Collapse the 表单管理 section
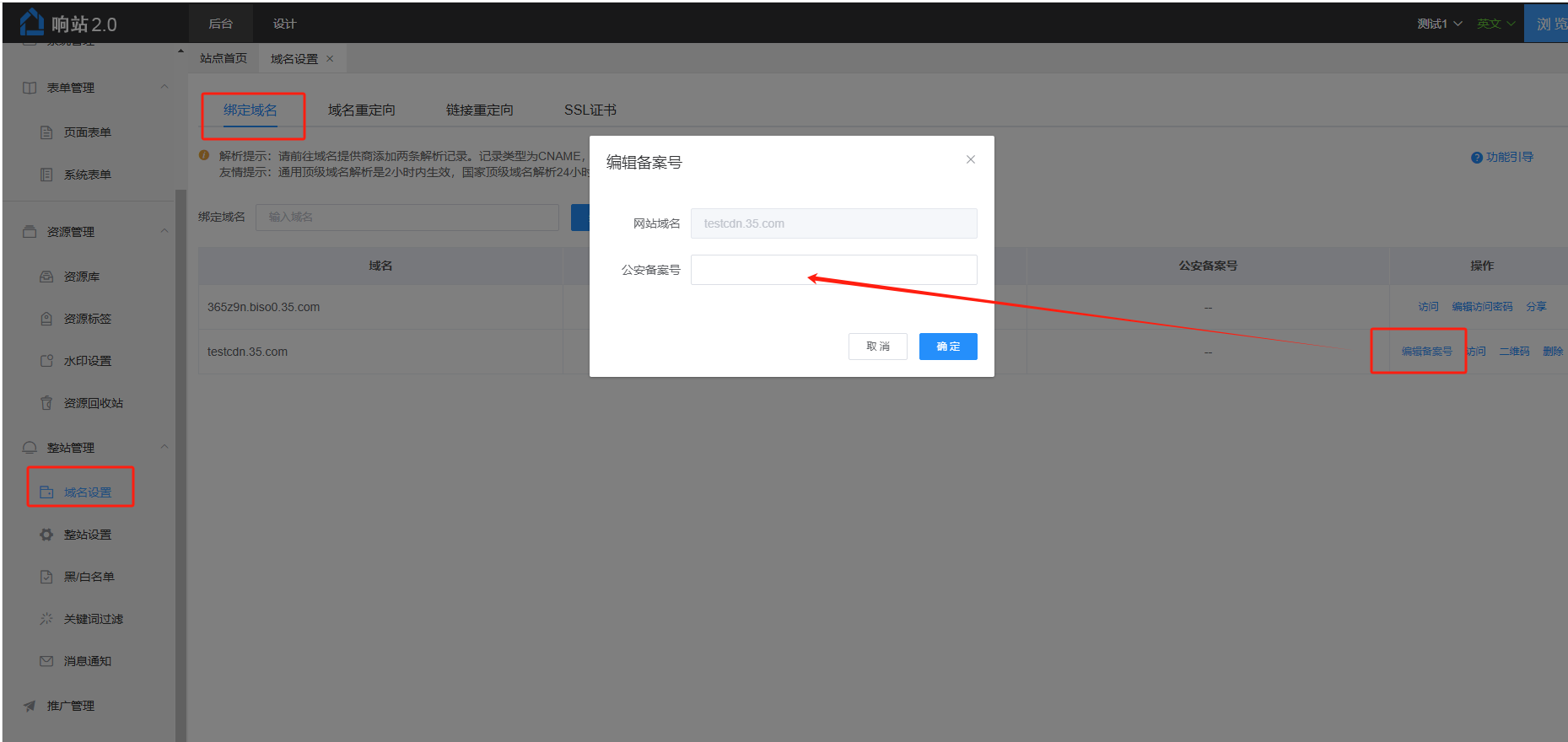Screen dimensions: 1568x742 point(164,87)
